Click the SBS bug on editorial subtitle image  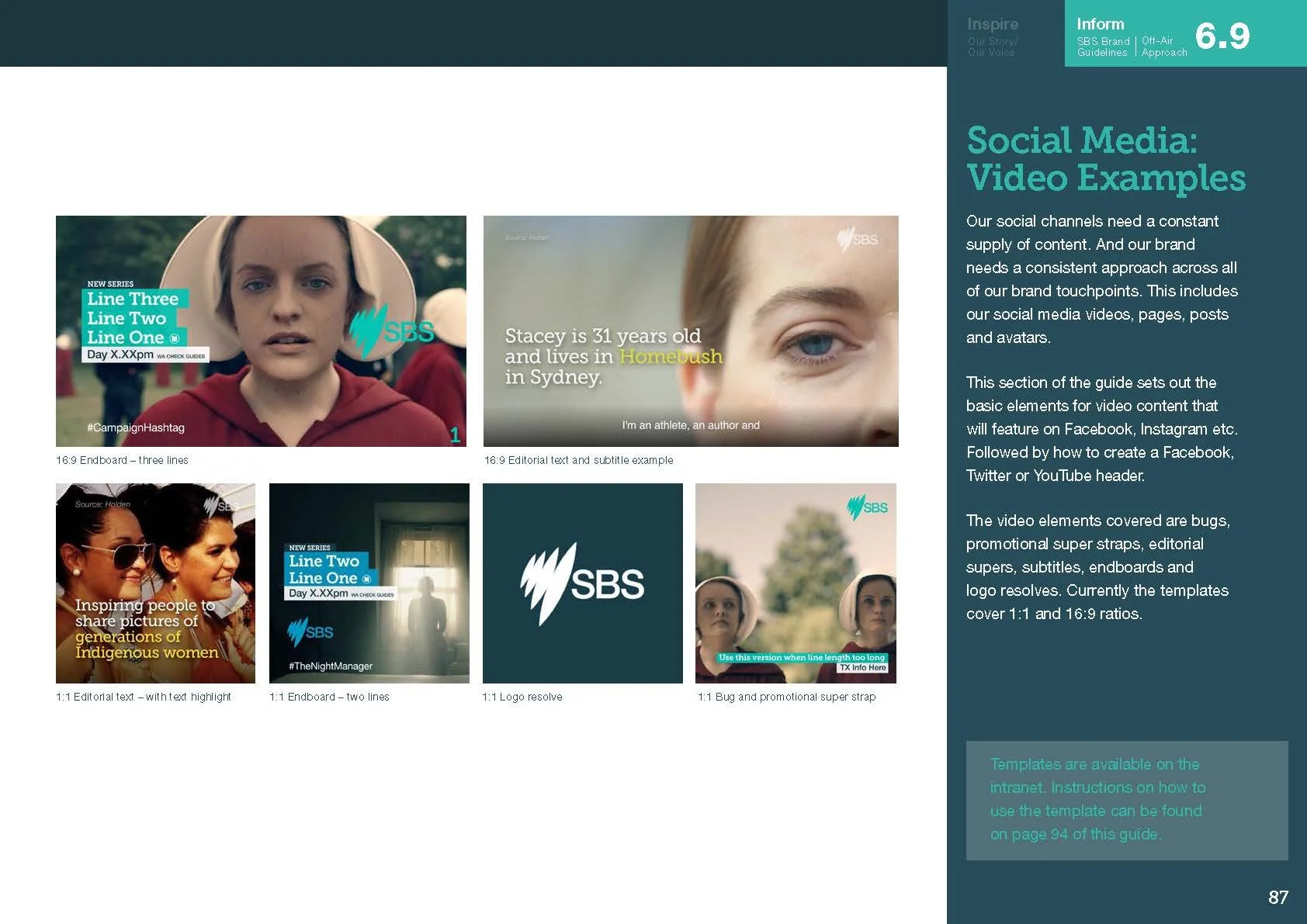[x=858, y=239]
